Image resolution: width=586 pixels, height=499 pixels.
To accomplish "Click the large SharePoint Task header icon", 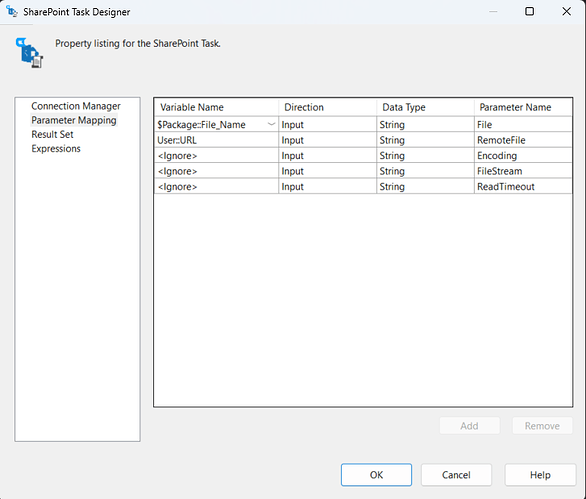I will tap(30, 53).
